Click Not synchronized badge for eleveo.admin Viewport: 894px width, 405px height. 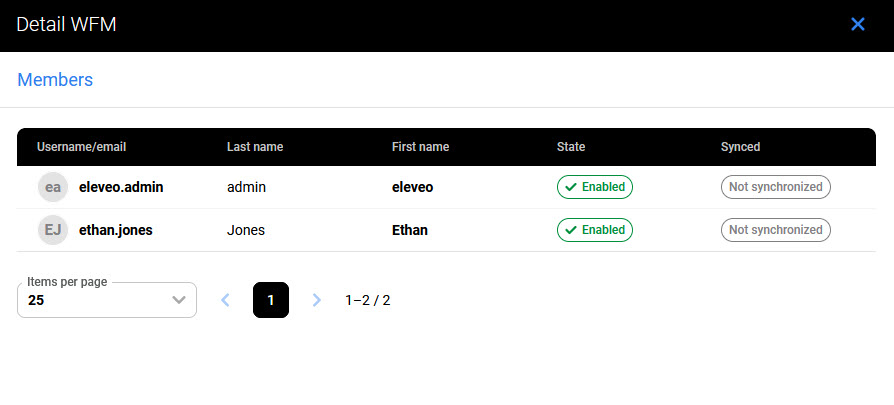[x=775, y=187]
